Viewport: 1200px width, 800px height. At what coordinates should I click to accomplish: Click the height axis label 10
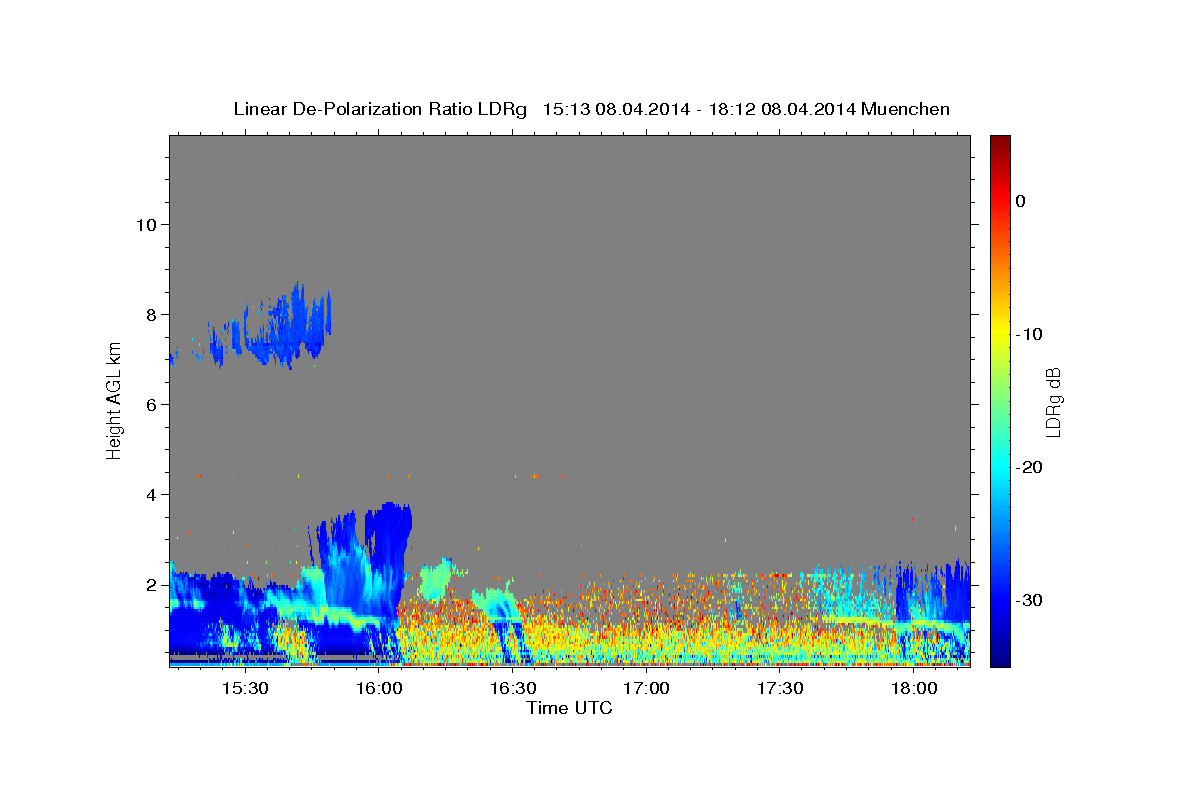pyautogui.click(x=146, y=224)
